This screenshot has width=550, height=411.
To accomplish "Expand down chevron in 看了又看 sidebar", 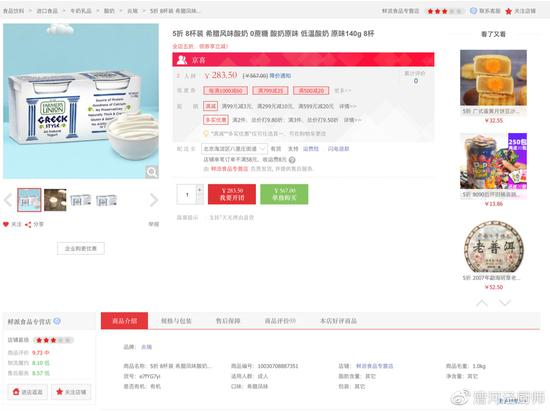I will tap(505, 303).
